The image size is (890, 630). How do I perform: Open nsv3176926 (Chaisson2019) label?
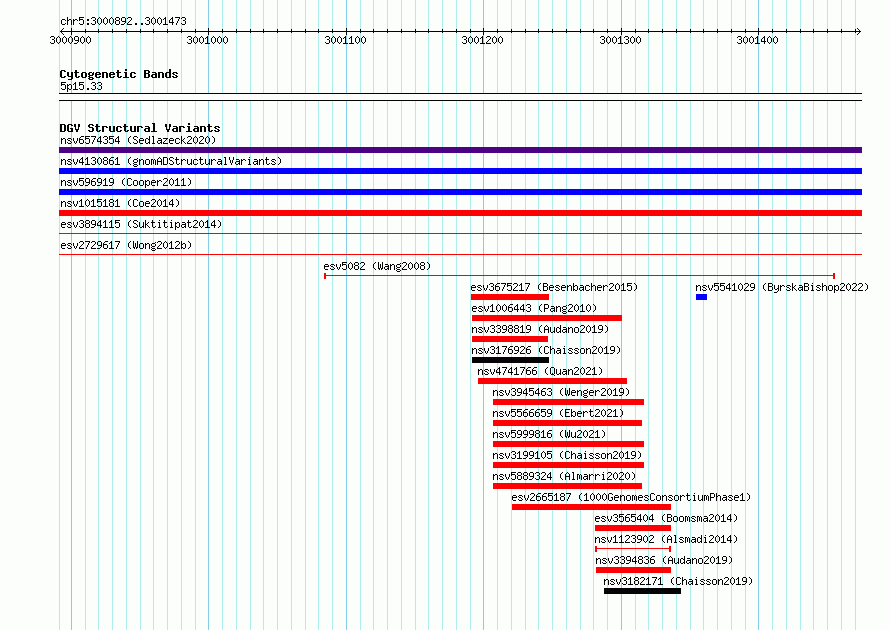[x=546, y=350]
